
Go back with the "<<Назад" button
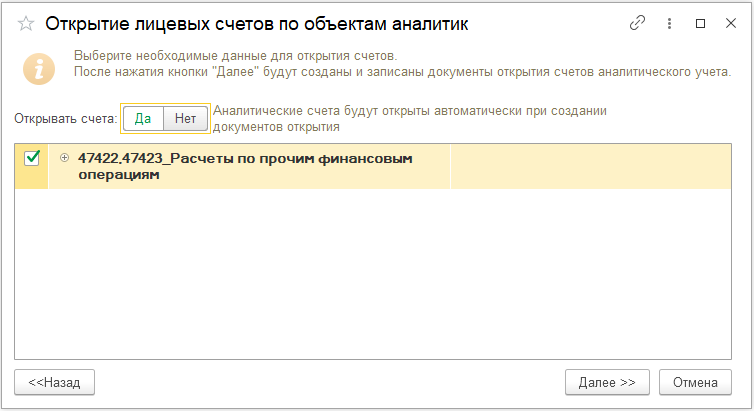[54, 383]
